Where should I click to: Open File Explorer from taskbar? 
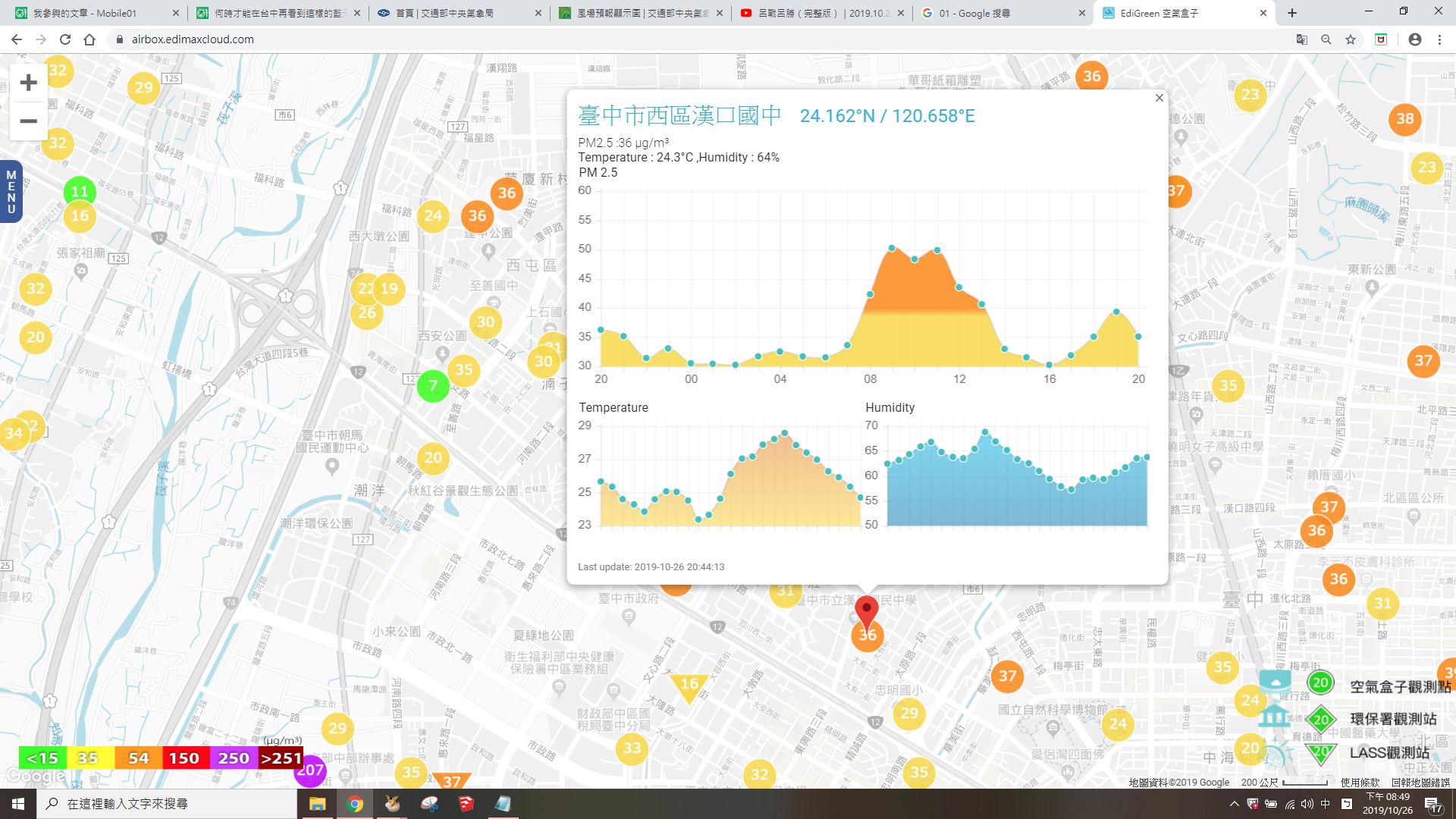click(317, 804)
